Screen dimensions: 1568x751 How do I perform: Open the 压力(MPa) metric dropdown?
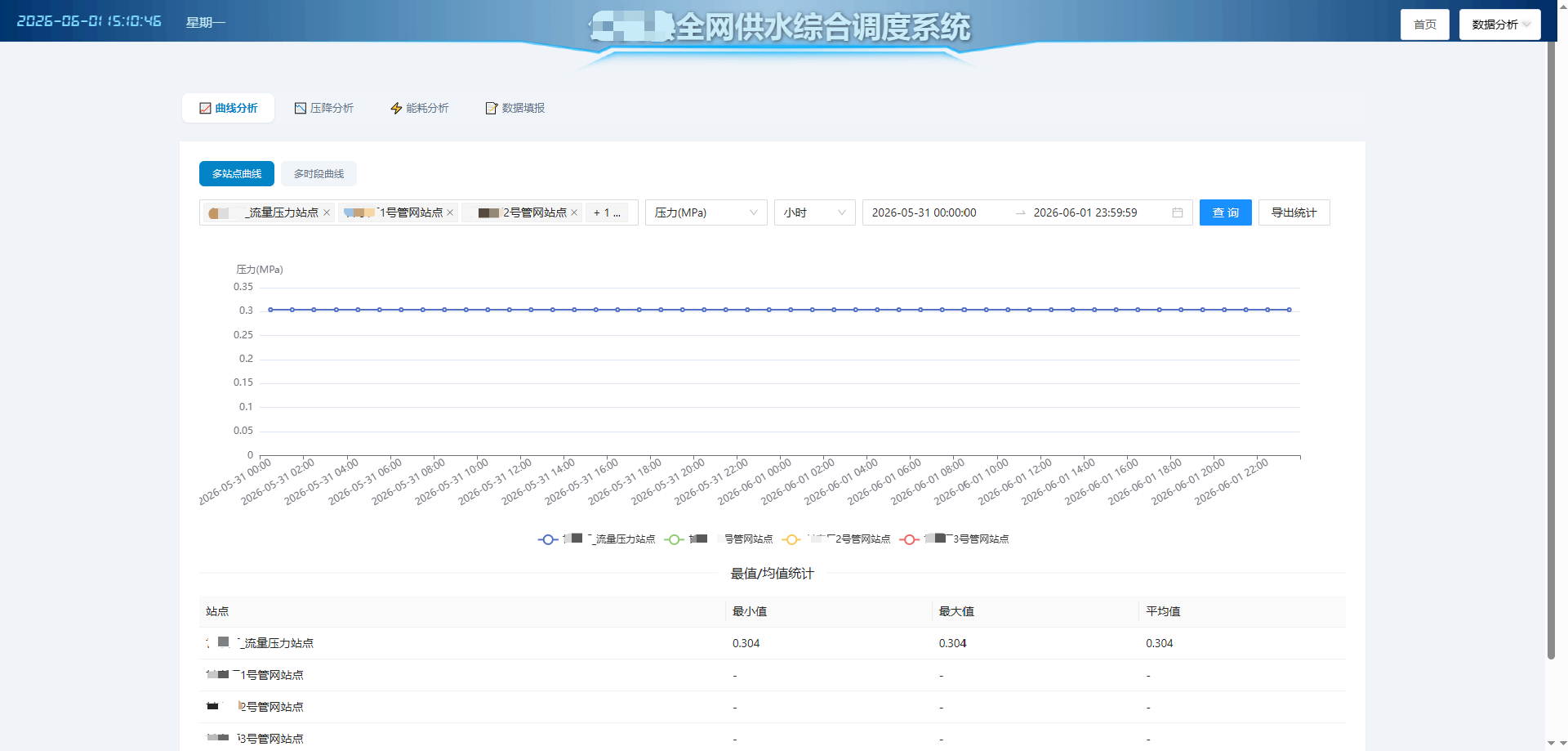point(706,212)
